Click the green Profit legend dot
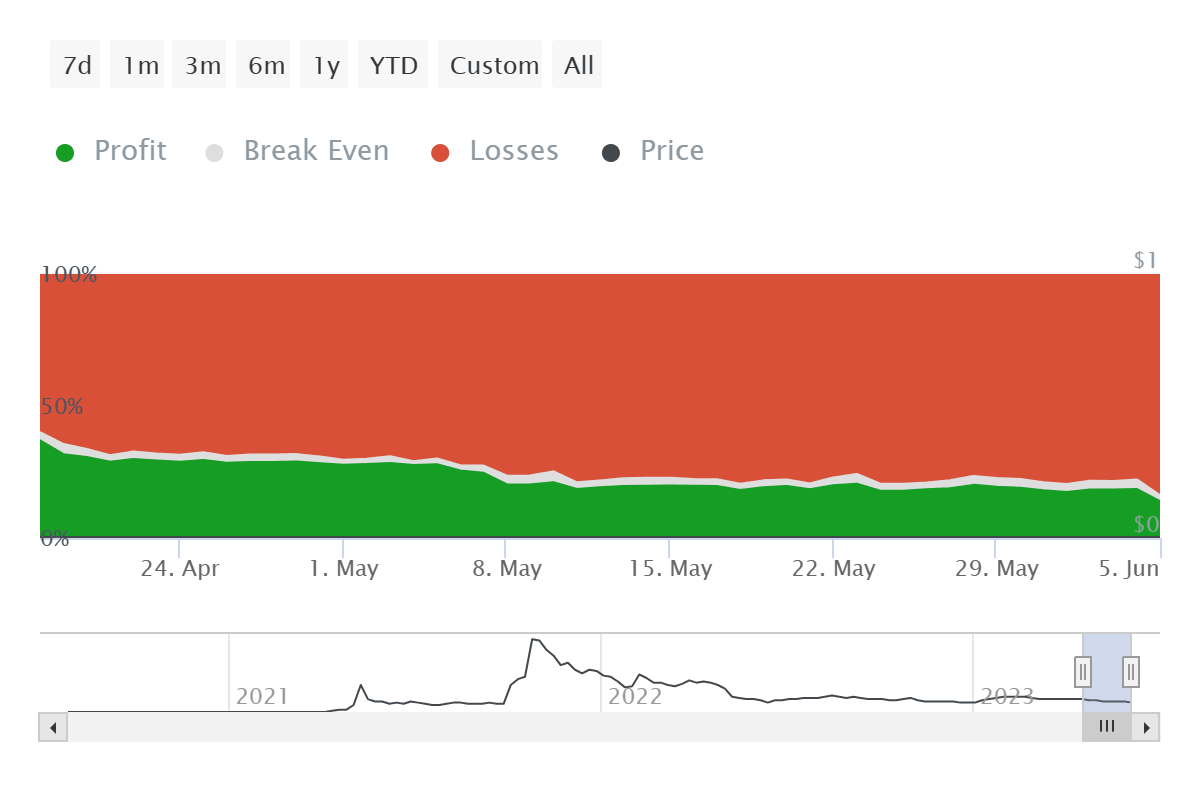The width and height of the screenshot is (1200, 800). pyautogui.click(x=65, y=150)
